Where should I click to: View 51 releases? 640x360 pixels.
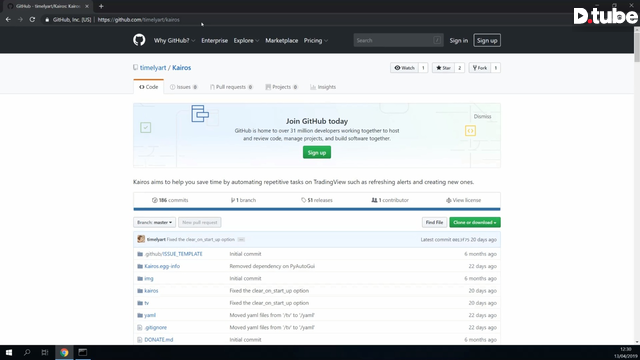317,200
